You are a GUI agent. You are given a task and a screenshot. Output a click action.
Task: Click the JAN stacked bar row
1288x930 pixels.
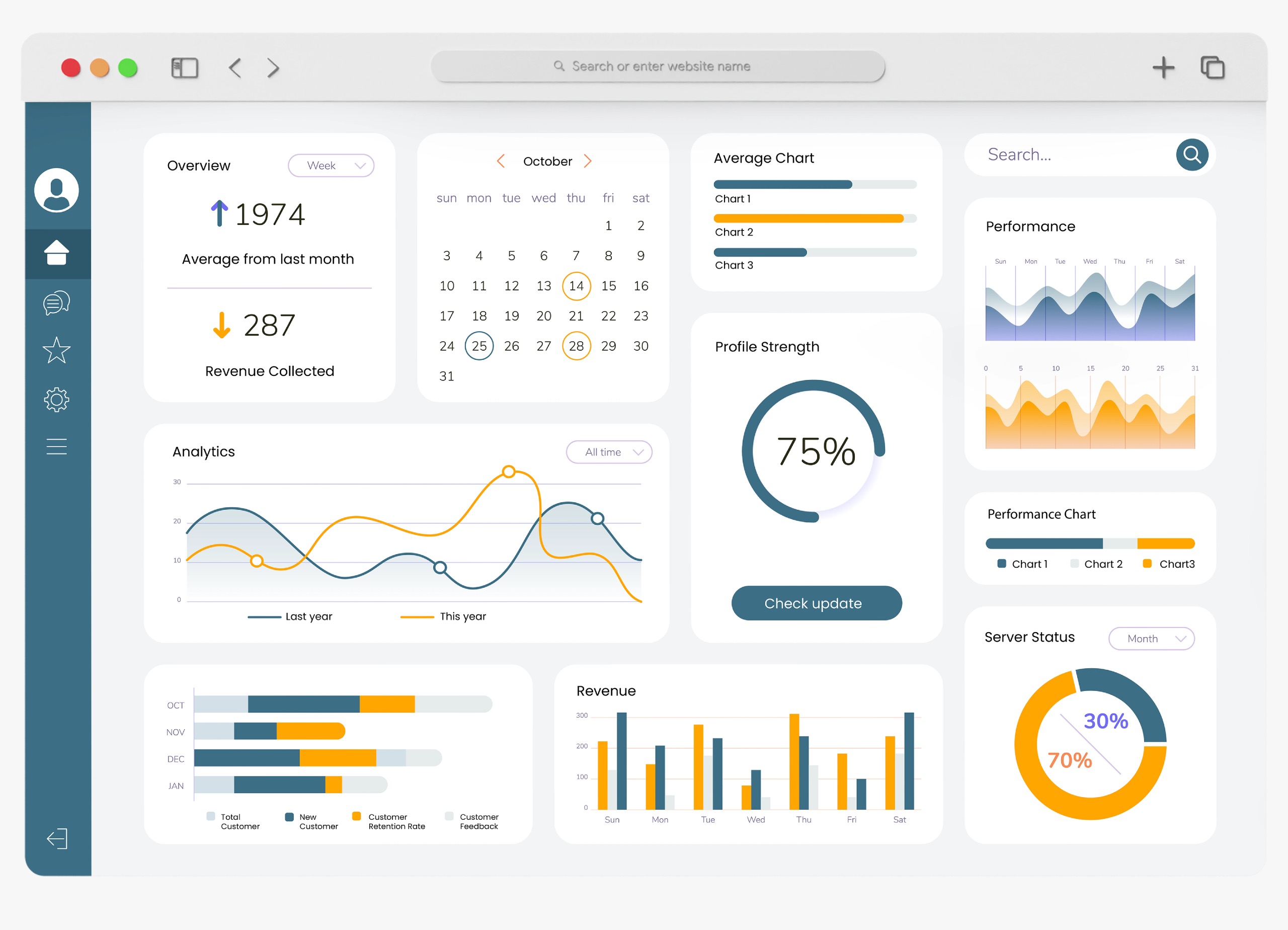pos(291,785)
